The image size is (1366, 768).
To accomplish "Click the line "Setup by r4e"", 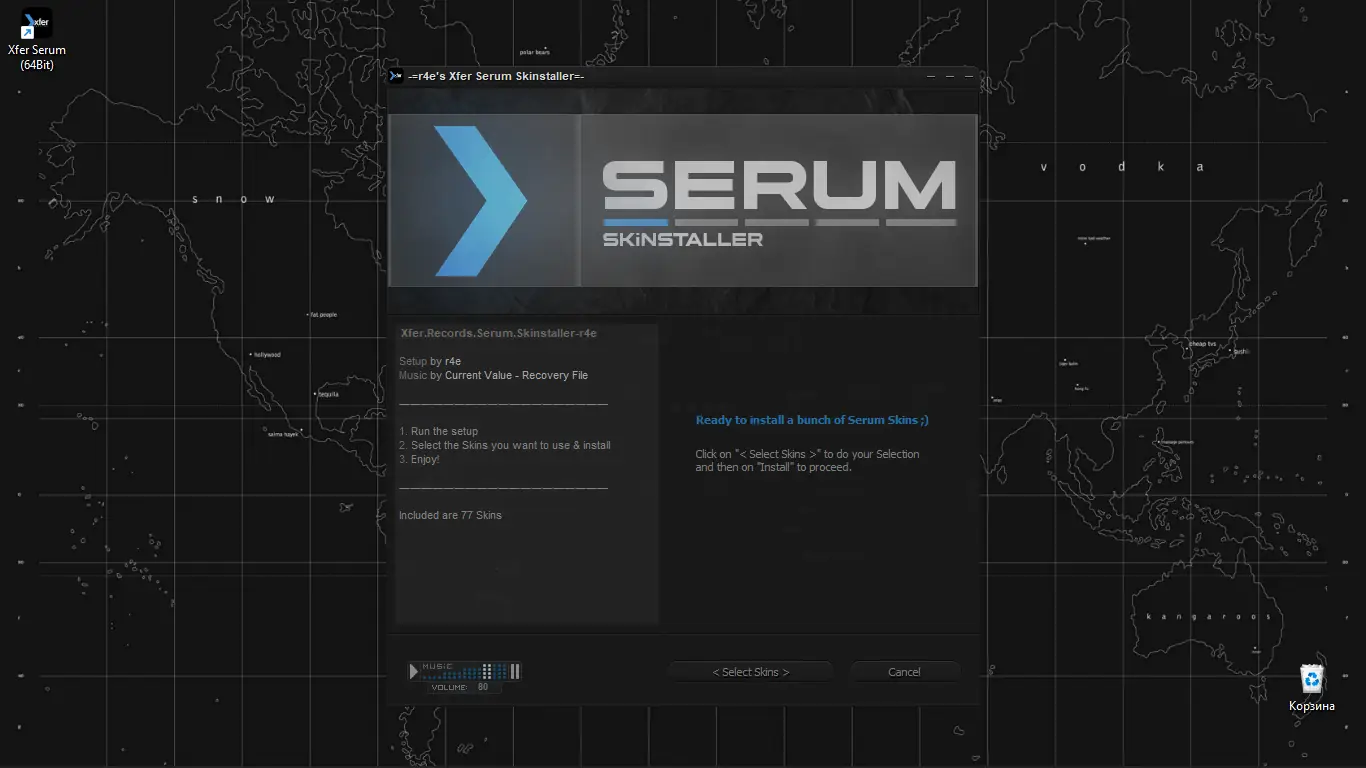I will pyautogui.click(x=430, y=361).
